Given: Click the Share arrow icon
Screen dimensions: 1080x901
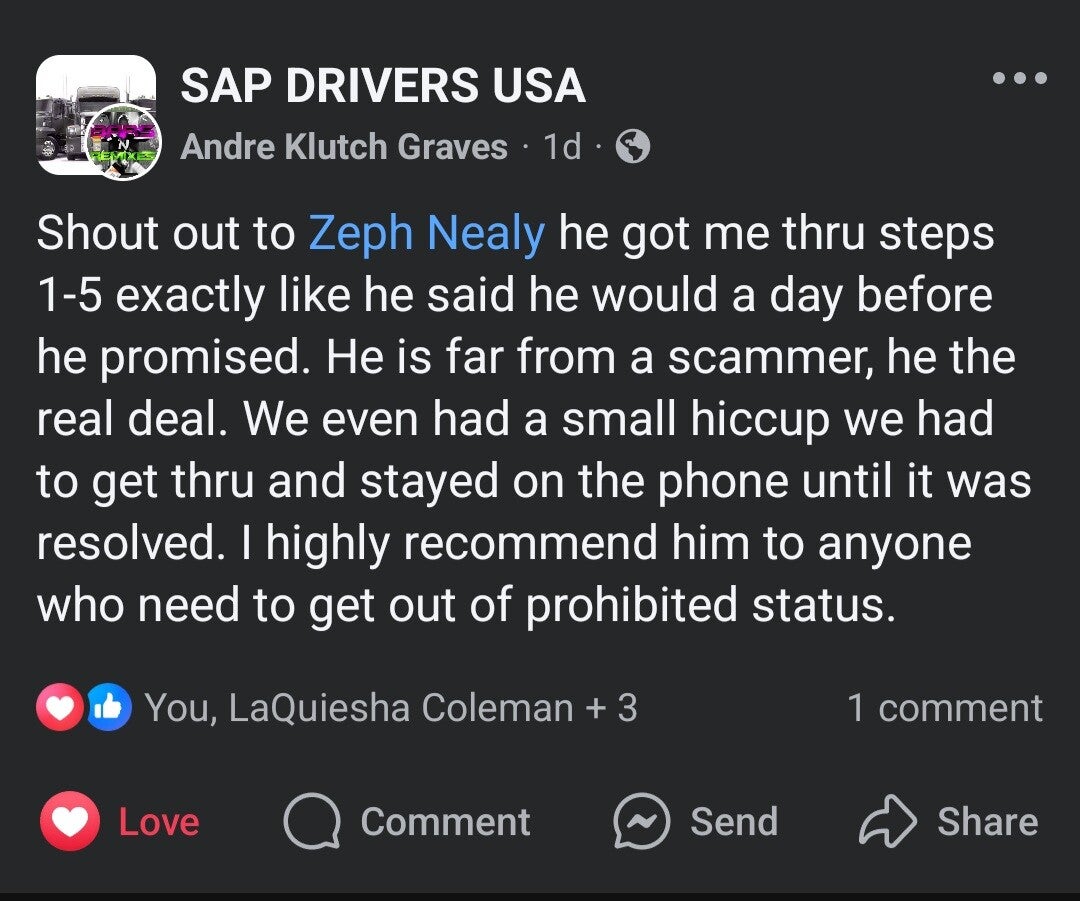Looking at the screenshot, I should coord(886,822).
